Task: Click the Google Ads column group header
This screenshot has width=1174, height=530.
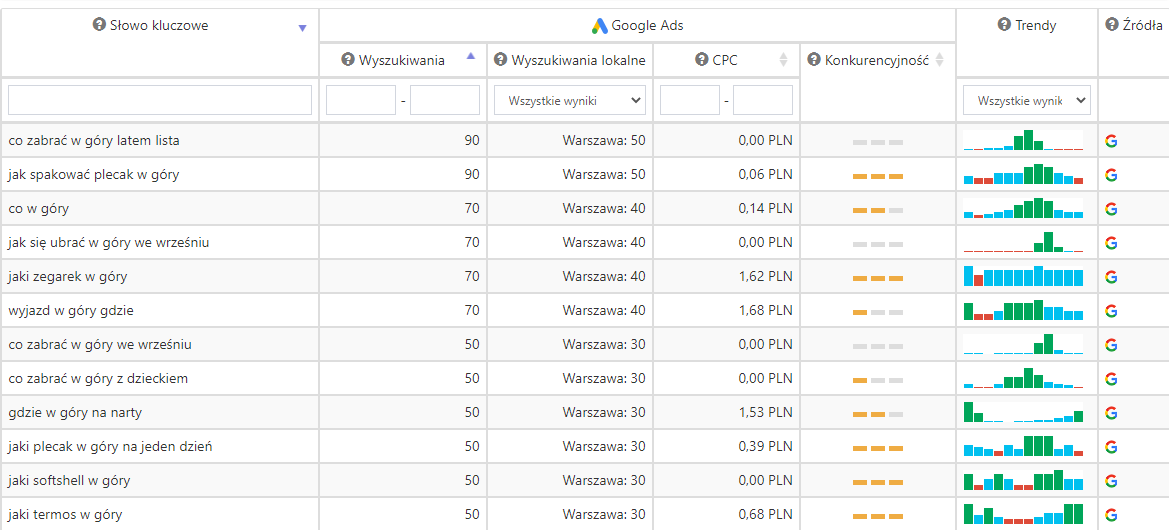Action: 637,25
